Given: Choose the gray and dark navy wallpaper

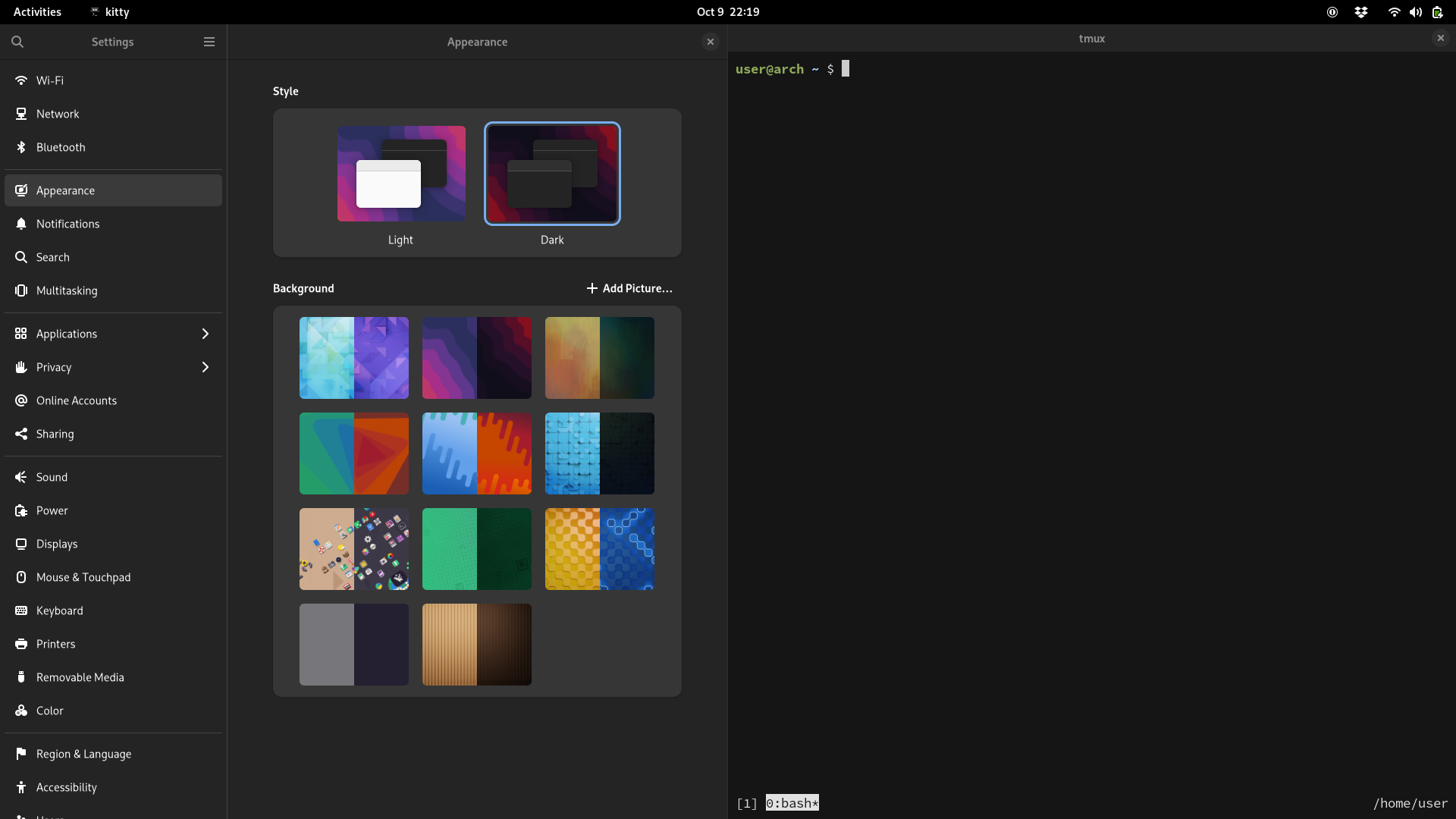Looking at the screenshot, I should click(354, 645).
